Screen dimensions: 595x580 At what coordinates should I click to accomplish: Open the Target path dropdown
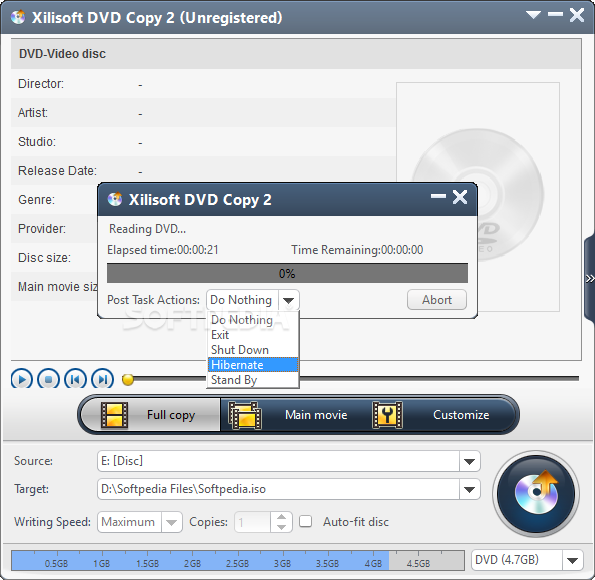tap(469, 489)
